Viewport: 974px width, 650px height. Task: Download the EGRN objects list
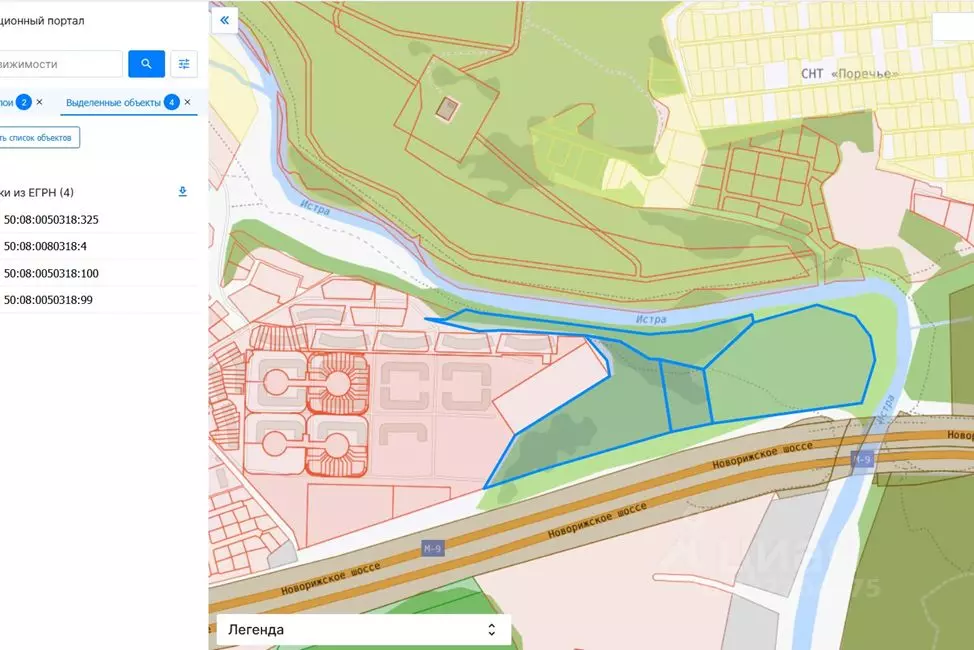[183, 191]
